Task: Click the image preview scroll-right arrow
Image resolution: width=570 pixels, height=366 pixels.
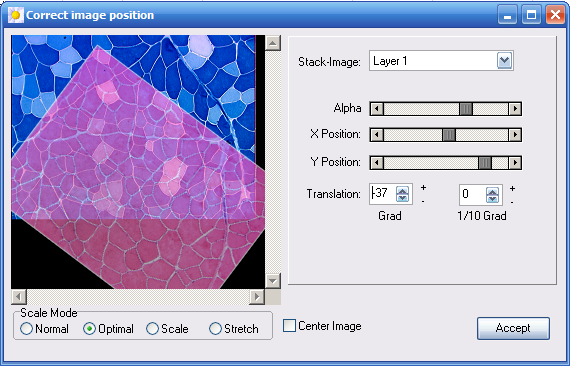Action: click(x=257, y=297)
